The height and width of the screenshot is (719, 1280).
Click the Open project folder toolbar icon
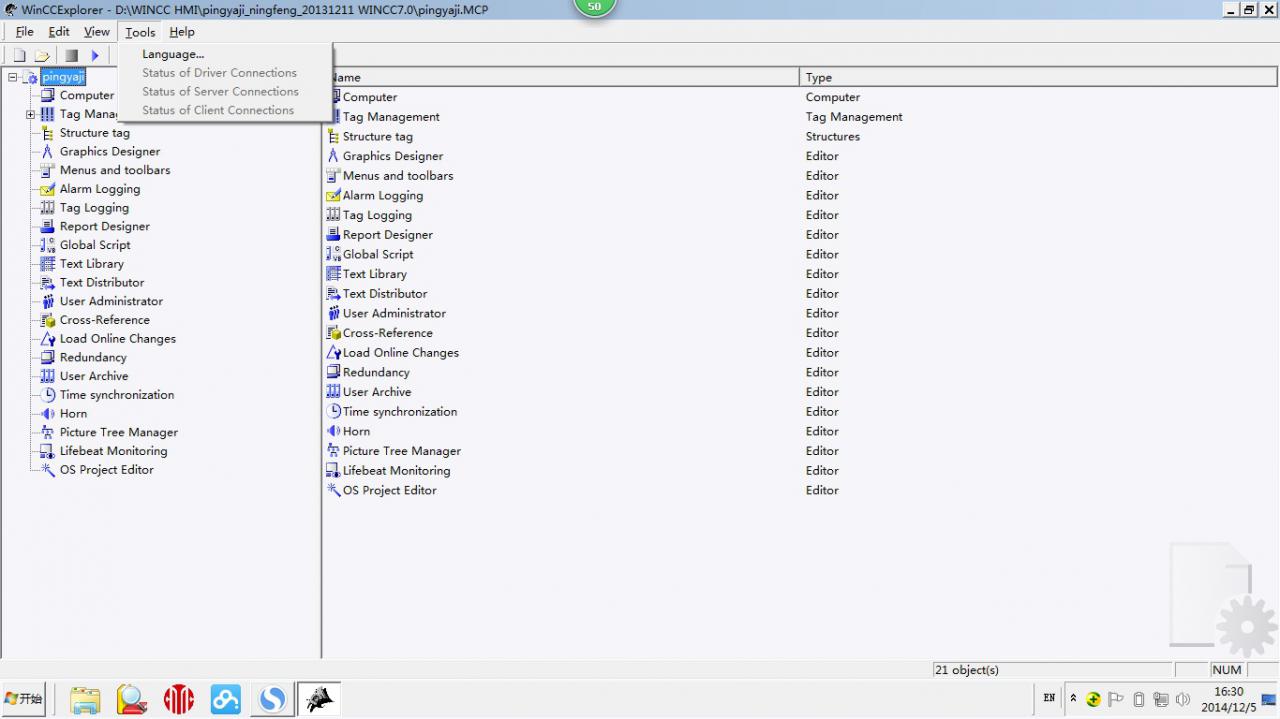point(43,56)
